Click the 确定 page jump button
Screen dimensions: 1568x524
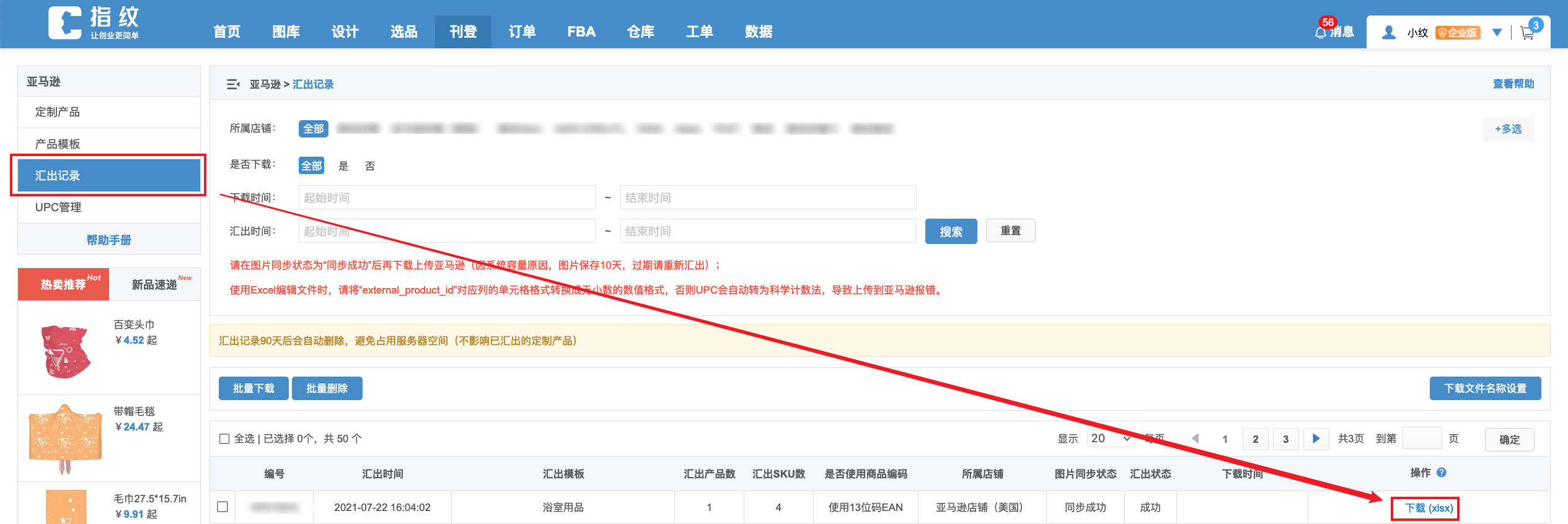1510,440
